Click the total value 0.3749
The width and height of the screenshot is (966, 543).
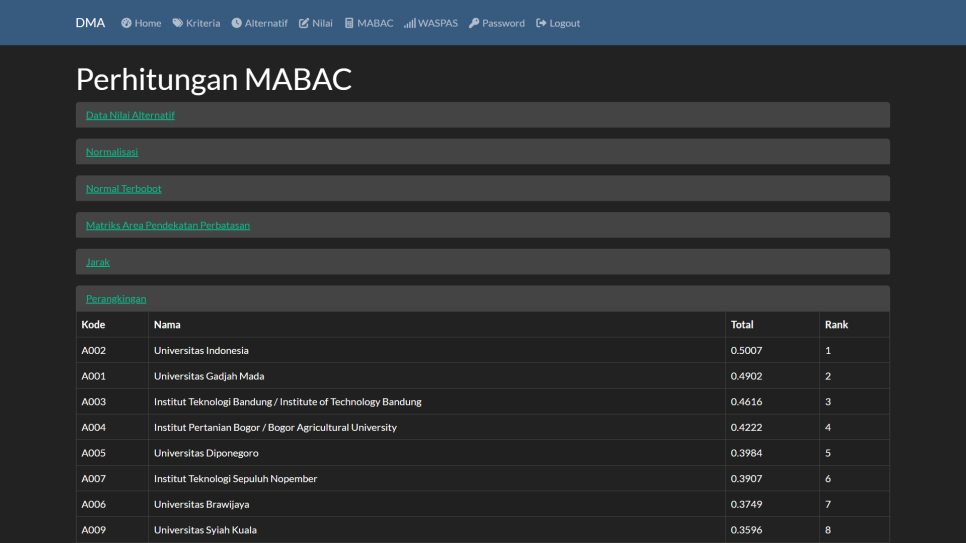[x=746, y=504]
